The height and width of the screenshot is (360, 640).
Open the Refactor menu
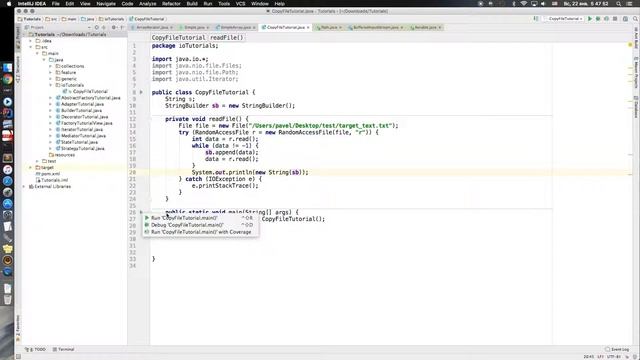[x=171, y=3]
